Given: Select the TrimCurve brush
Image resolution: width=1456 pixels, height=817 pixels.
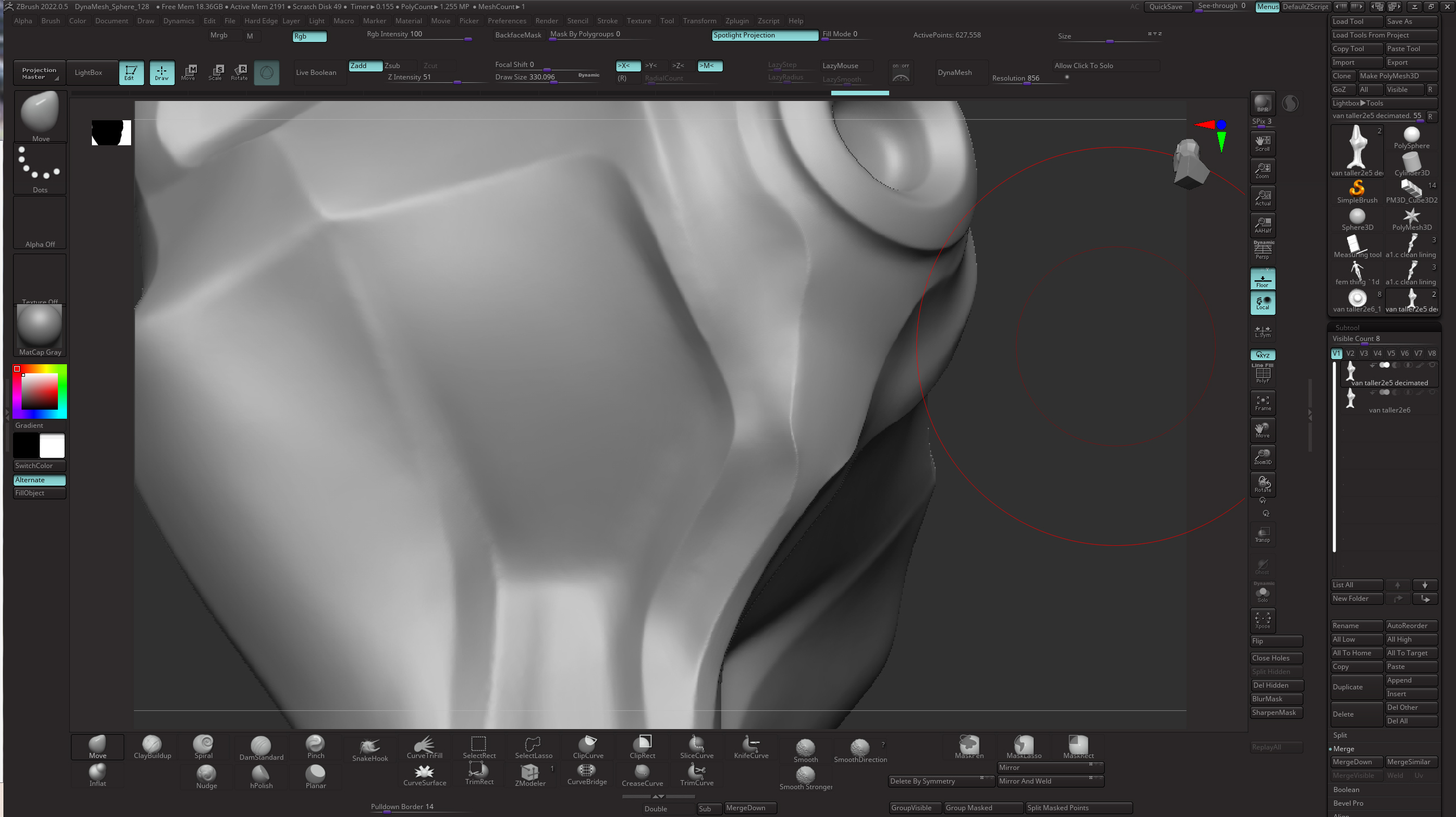Looking at the screenshot, I should click(697, 774).
